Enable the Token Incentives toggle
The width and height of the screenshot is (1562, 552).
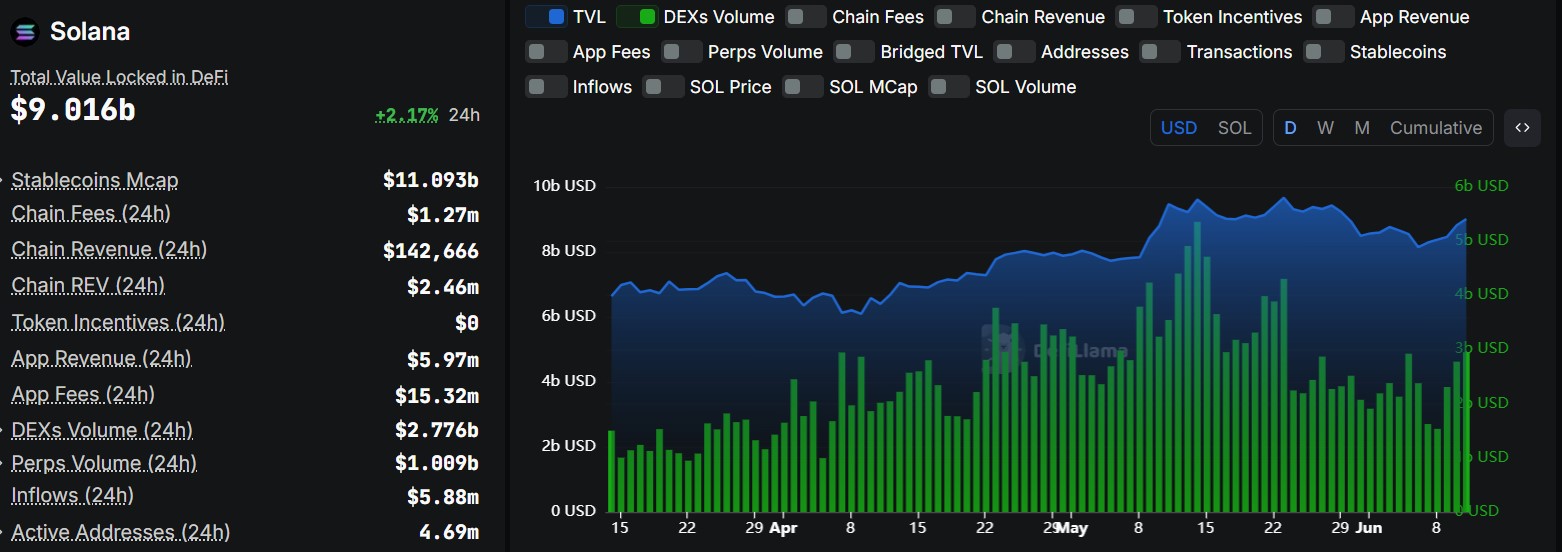[1136, 17]
